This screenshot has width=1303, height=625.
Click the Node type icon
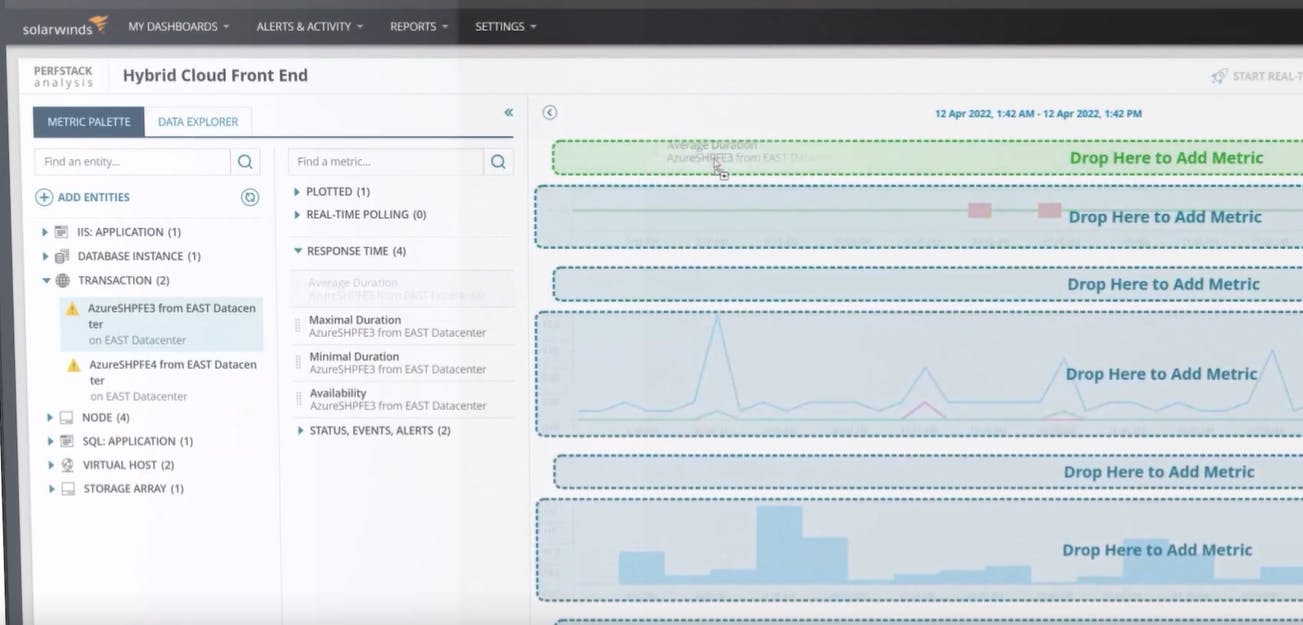pyautogui.click(x=67, y=417)
